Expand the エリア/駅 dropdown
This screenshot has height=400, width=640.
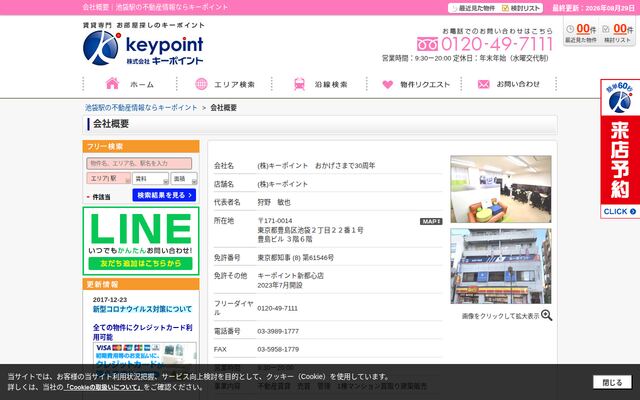(x=109, y=178)
